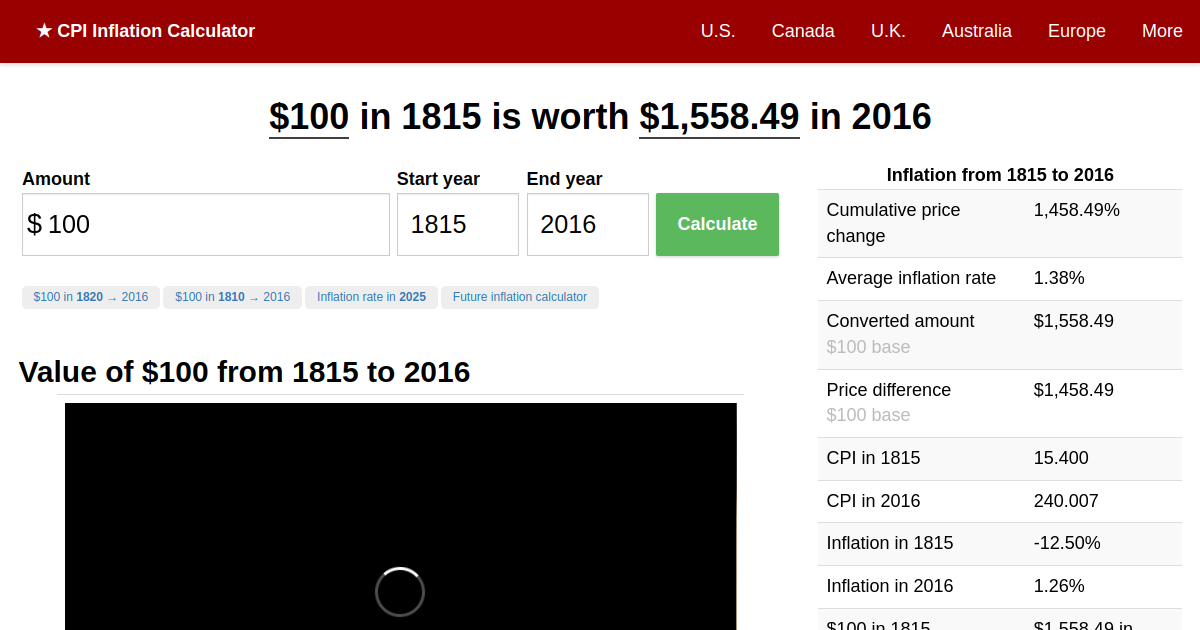Open the Europe menu item

click(1077, 31)
